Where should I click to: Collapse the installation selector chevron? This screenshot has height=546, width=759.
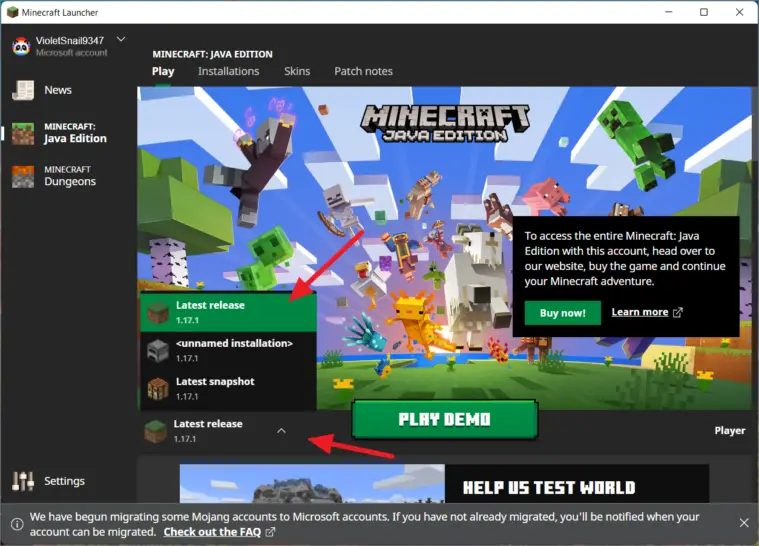click(281, 431)
